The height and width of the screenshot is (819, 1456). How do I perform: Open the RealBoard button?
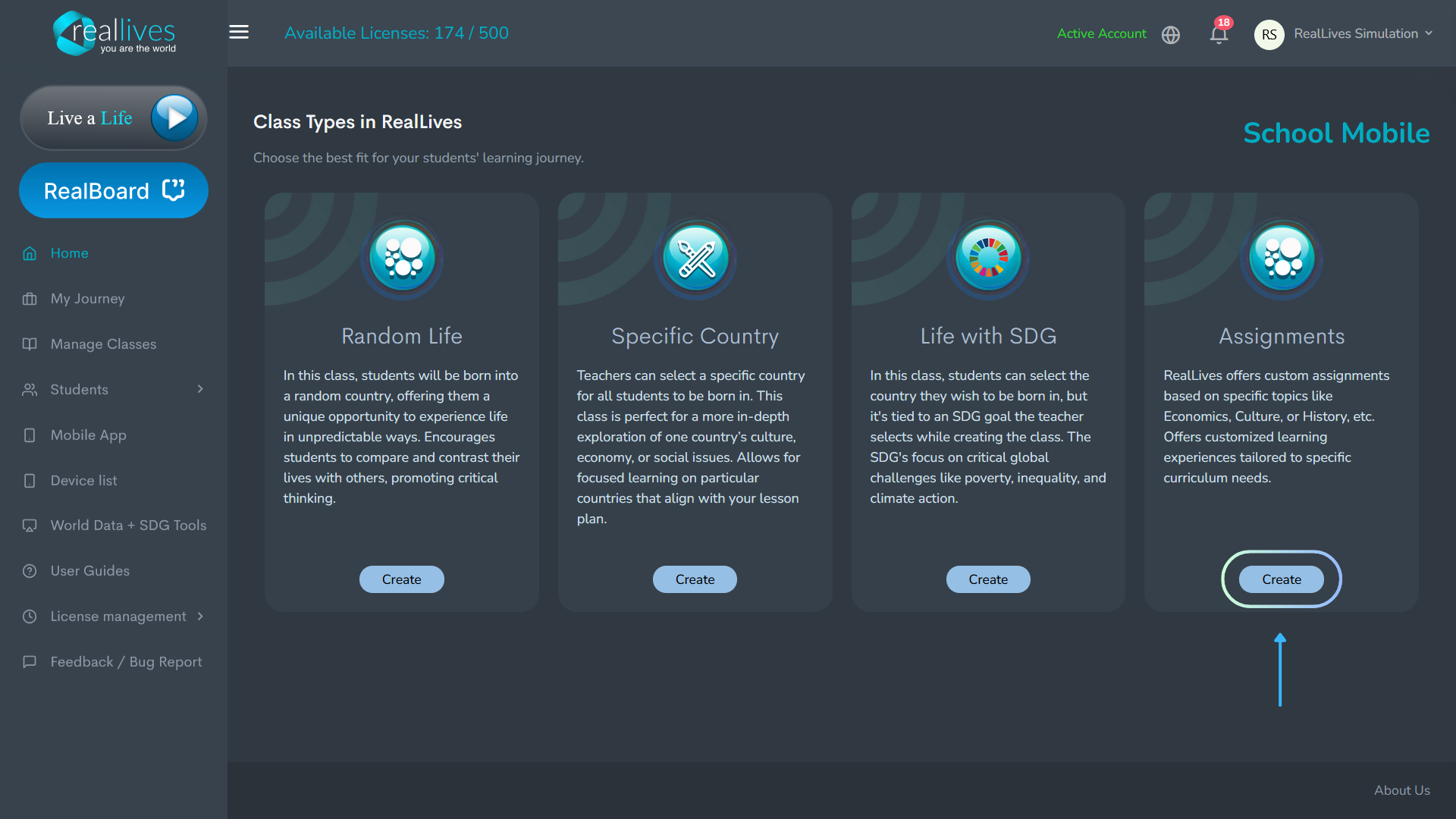tap(114, 190)
